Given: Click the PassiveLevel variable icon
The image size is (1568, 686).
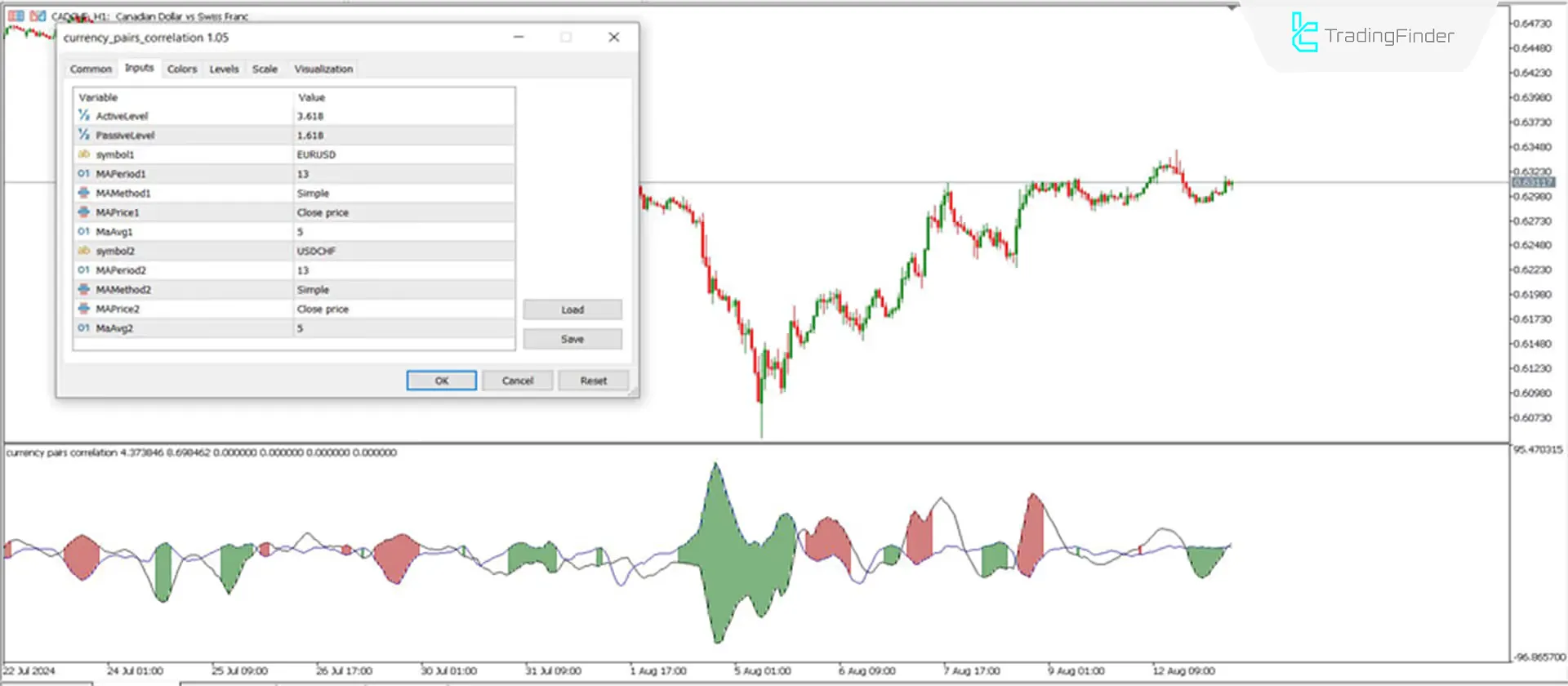Looking at the screenshot, I should click(83, 135).
